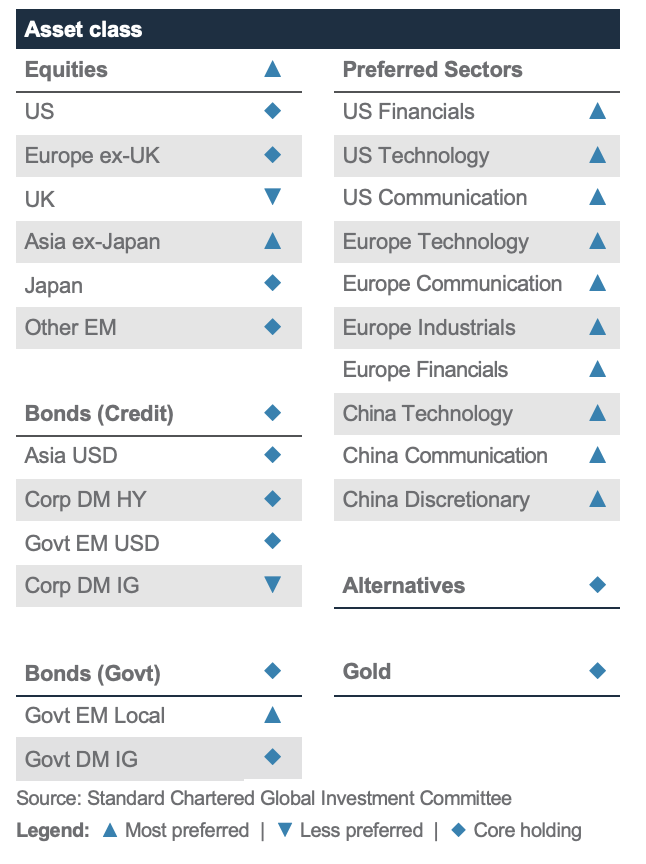The width and height of the screenshot is (646, 864).
Task: Click the up triangle beside Asia ex-Japan
Action: 272,241
